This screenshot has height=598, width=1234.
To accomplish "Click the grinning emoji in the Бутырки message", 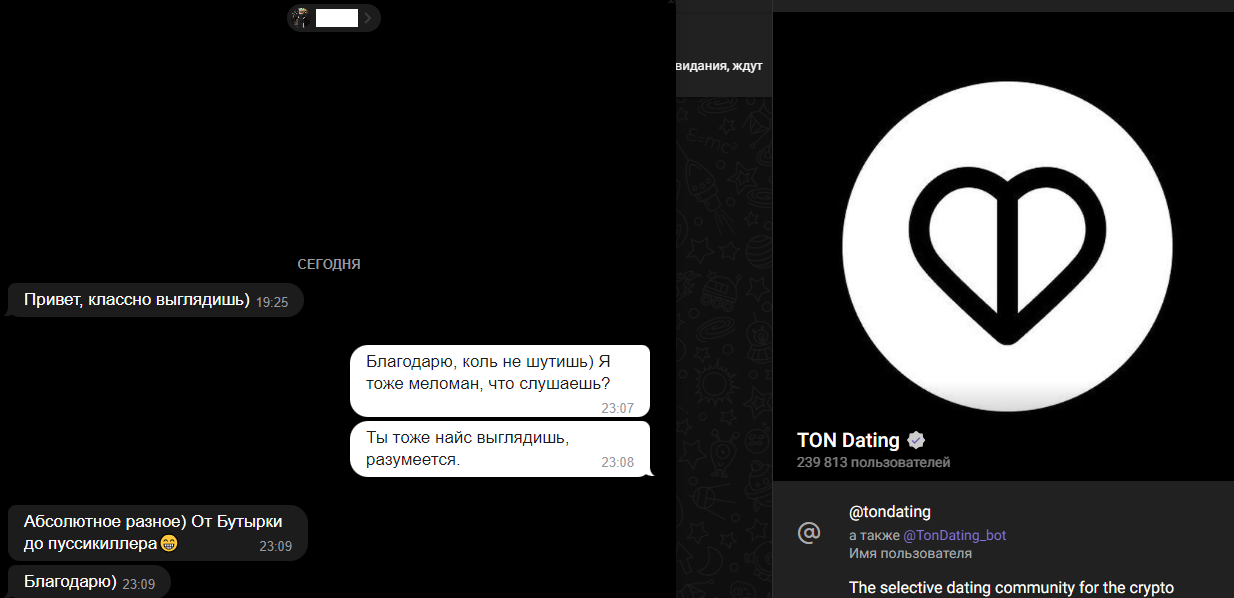I will pyautogui.click(x=169, y=544).
